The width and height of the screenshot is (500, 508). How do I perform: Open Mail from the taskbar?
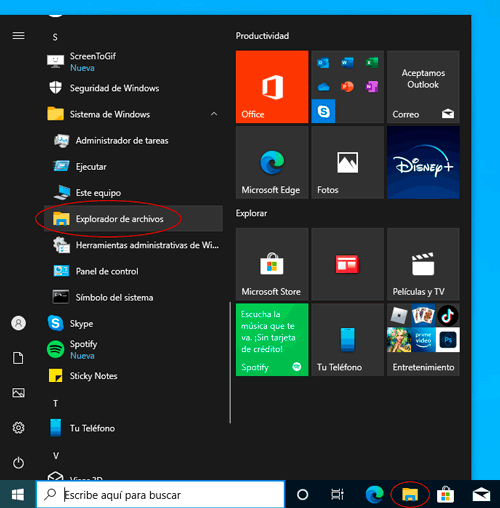481,494
